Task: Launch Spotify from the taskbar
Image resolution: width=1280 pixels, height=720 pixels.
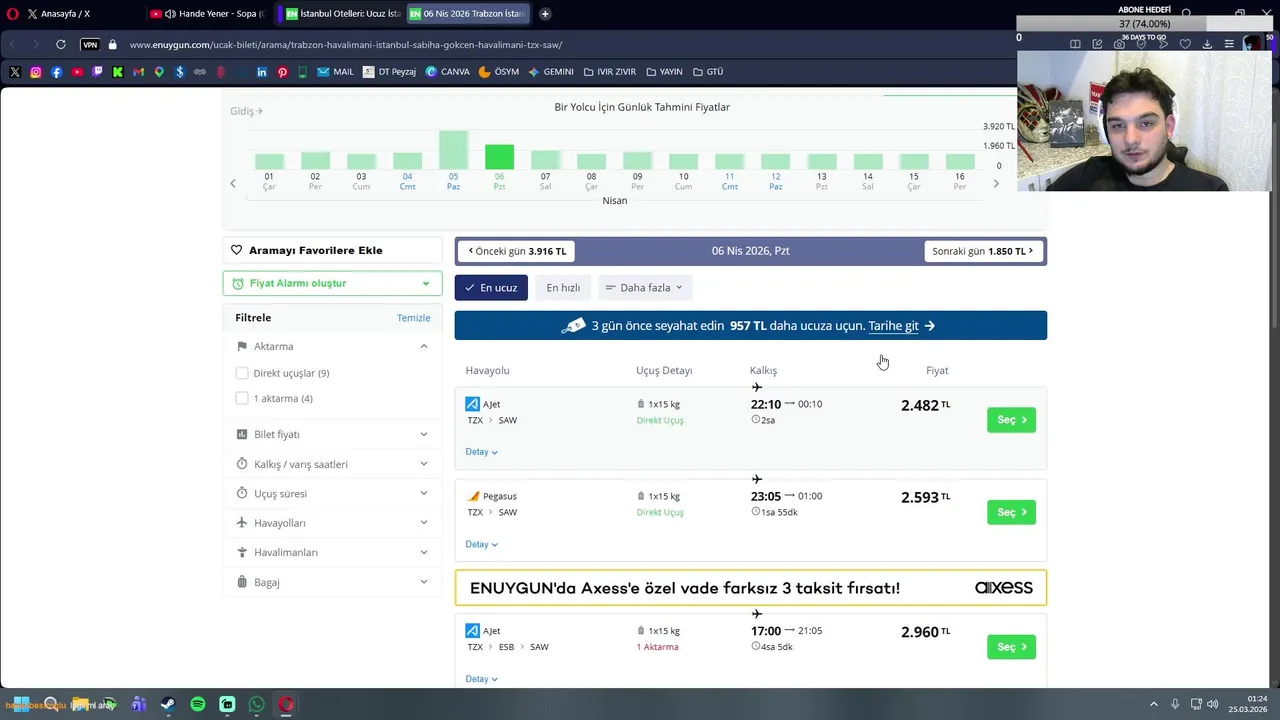Action: [x=198, y=704]
